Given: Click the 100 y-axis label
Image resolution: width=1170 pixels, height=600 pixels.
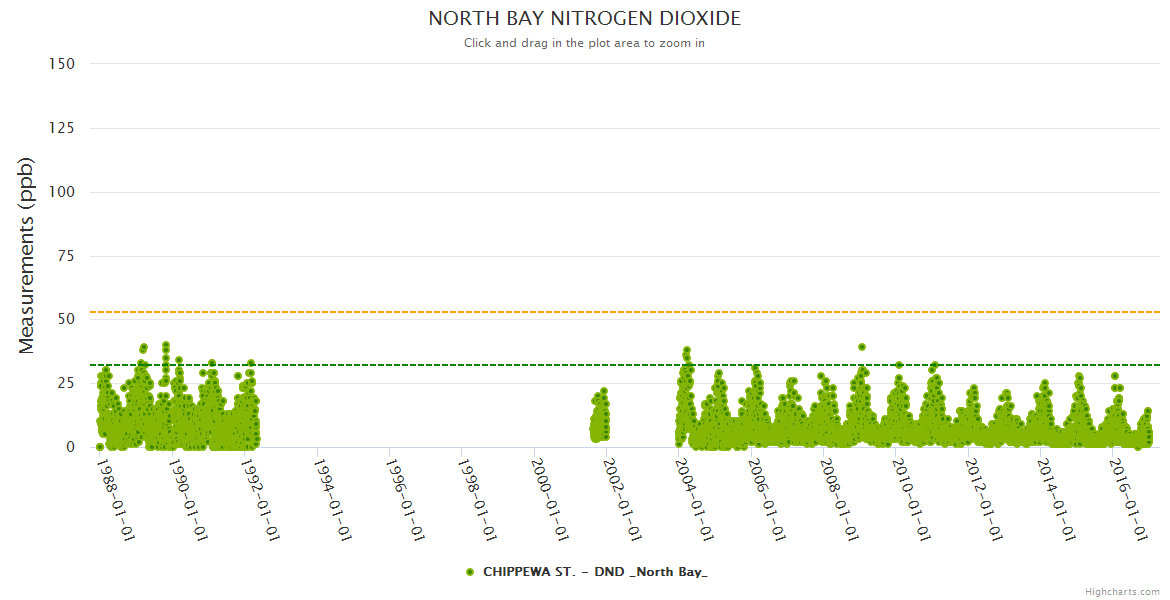Looking at the screenshot, I should tap(62, 192).
